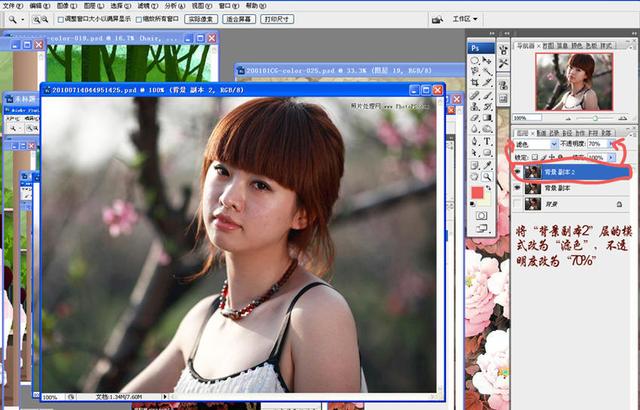
Task: Hide the 背景 副本 layer
Action: pos(517,188)
